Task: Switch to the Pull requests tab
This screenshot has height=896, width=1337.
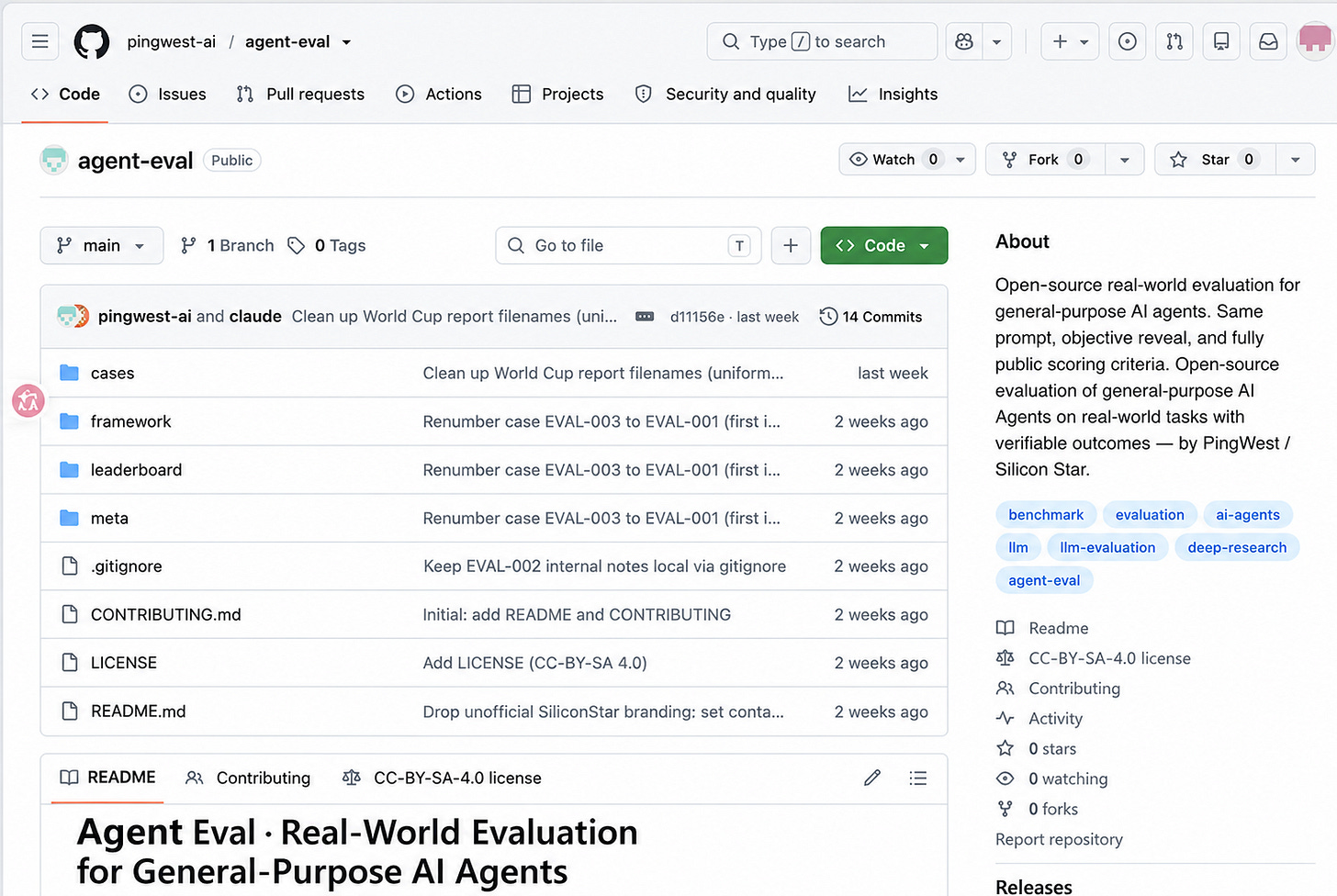Action: (x=300, y=94)
